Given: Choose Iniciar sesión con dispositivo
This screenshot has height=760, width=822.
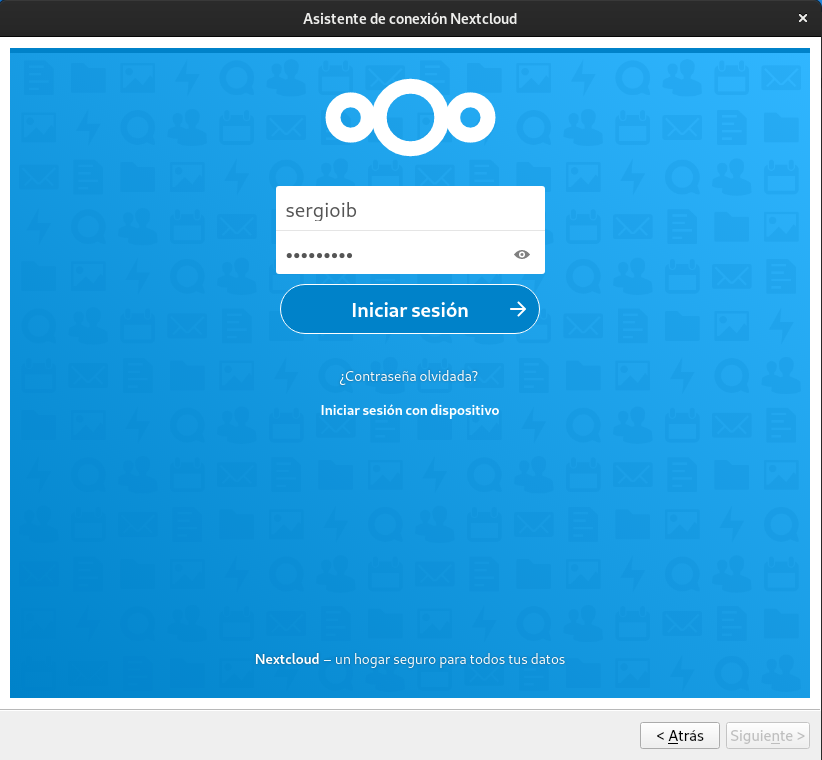Looking at the screenshot, I should coord(409,410).
